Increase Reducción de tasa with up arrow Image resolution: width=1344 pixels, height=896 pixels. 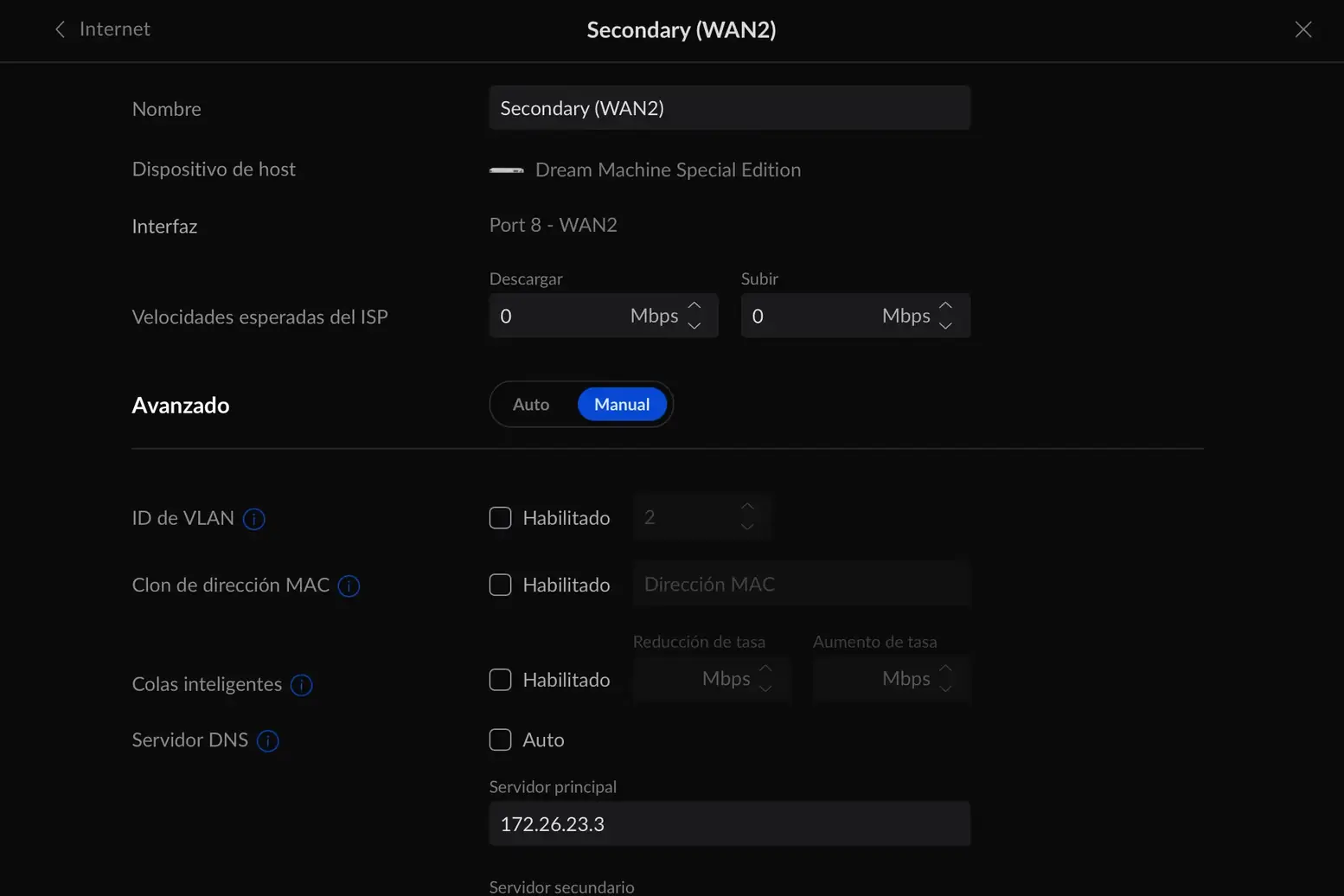tap(765, 669)
